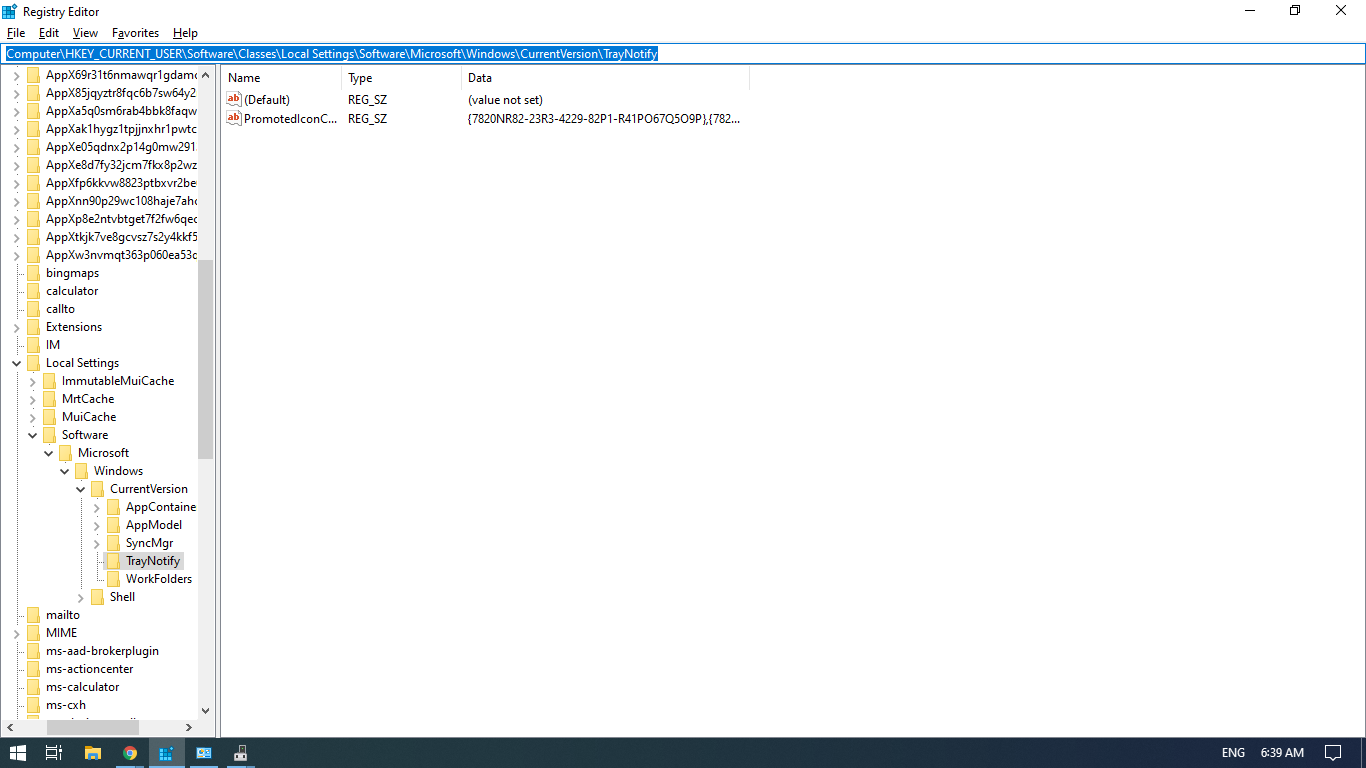The width and height of the screenshot is (1366, 768).
Task: Select the PromotedIconC... value string icon
Action: [x=234, y=118]
